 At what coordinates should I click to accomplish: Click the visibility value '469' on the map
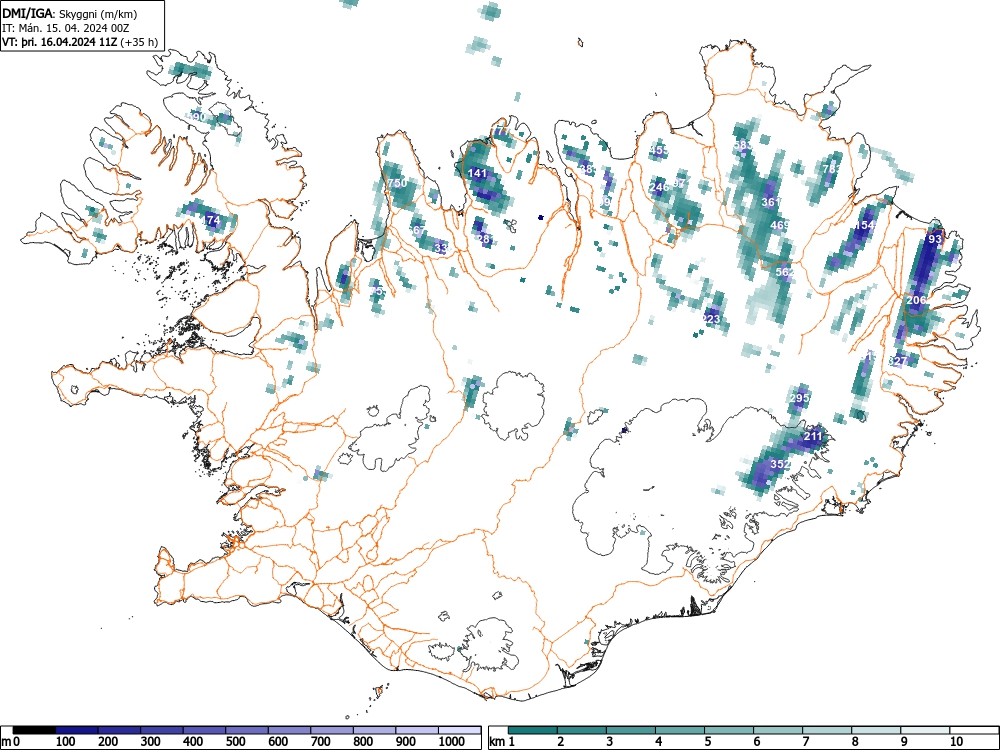pyautogui.click(x=779, y=225)
